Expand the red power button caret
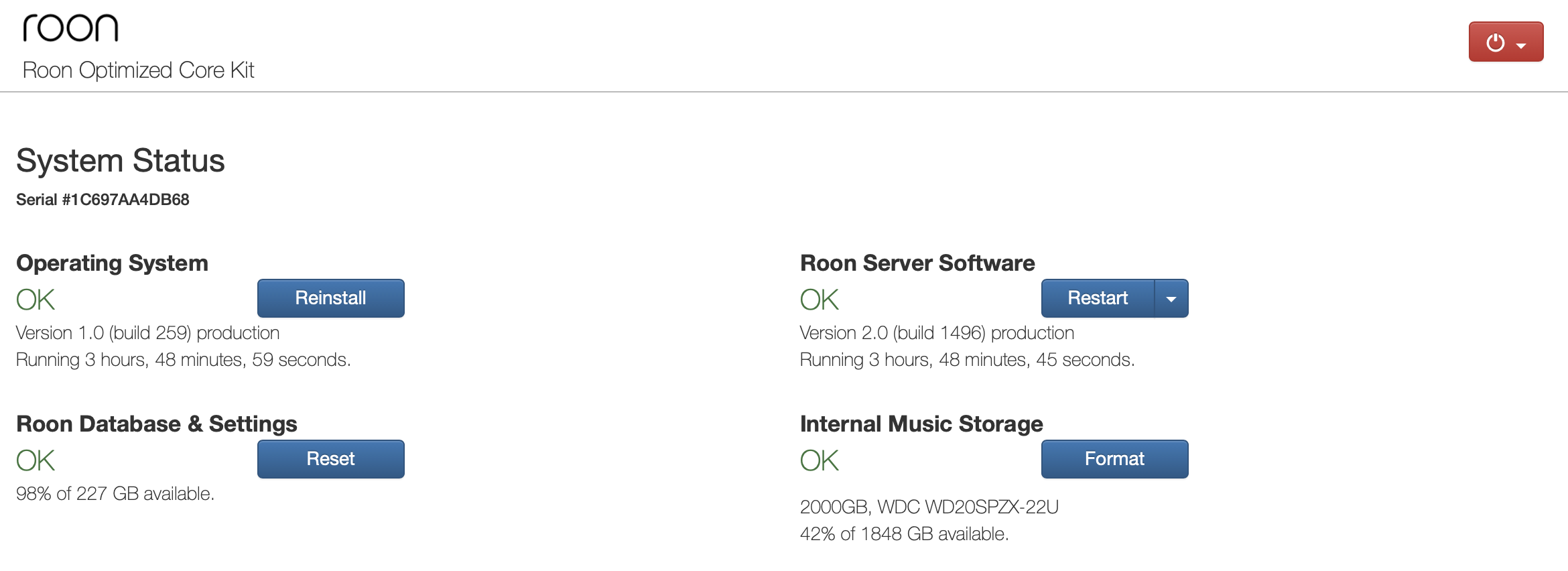 1521,46
